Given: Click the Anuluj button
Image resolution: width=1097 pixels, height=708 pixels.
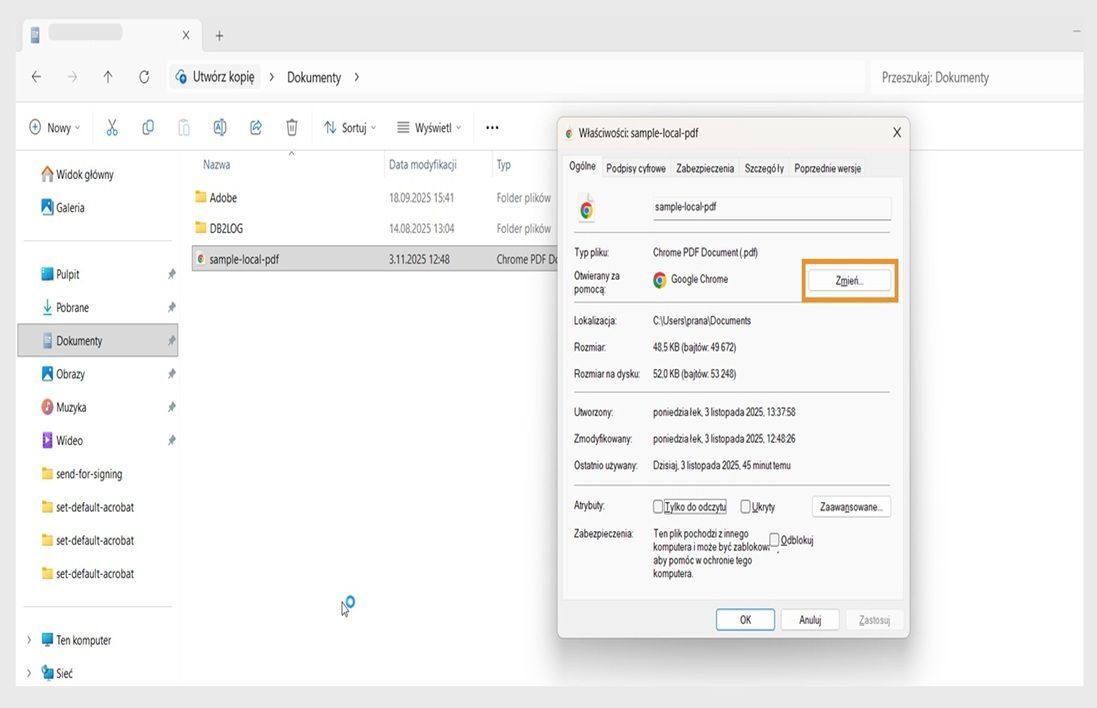Looking at the screenshot, I should point(809,620).
